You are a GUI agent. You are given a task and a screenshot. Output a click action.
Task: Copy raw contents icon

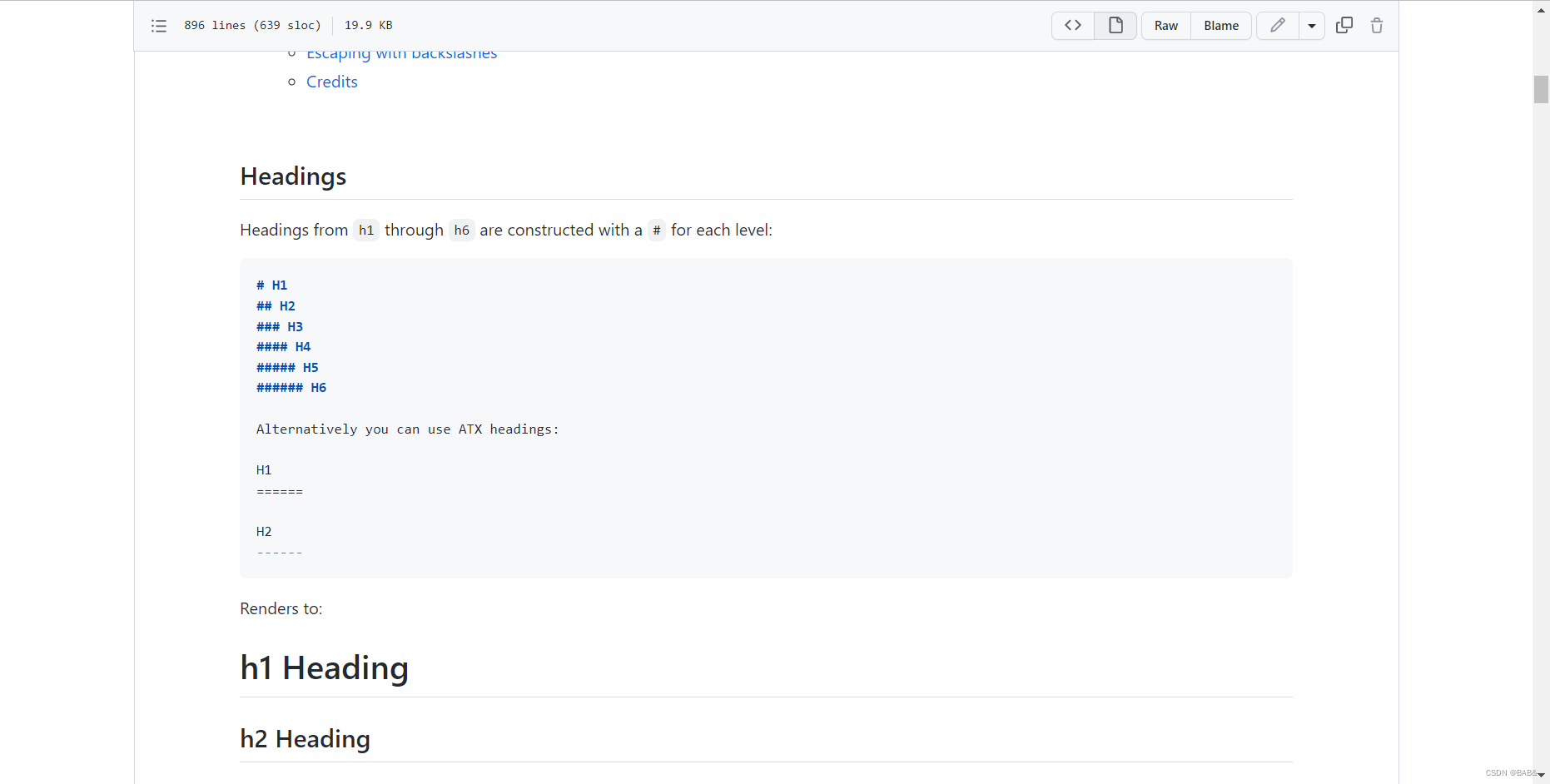pos(1344,26)
